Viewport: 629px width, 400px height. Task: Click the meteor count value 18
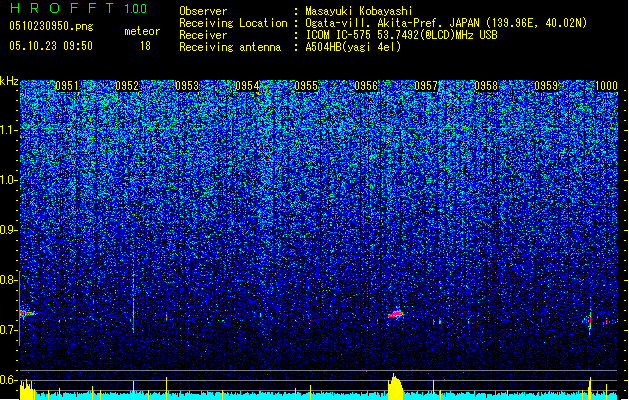(145, 46)
